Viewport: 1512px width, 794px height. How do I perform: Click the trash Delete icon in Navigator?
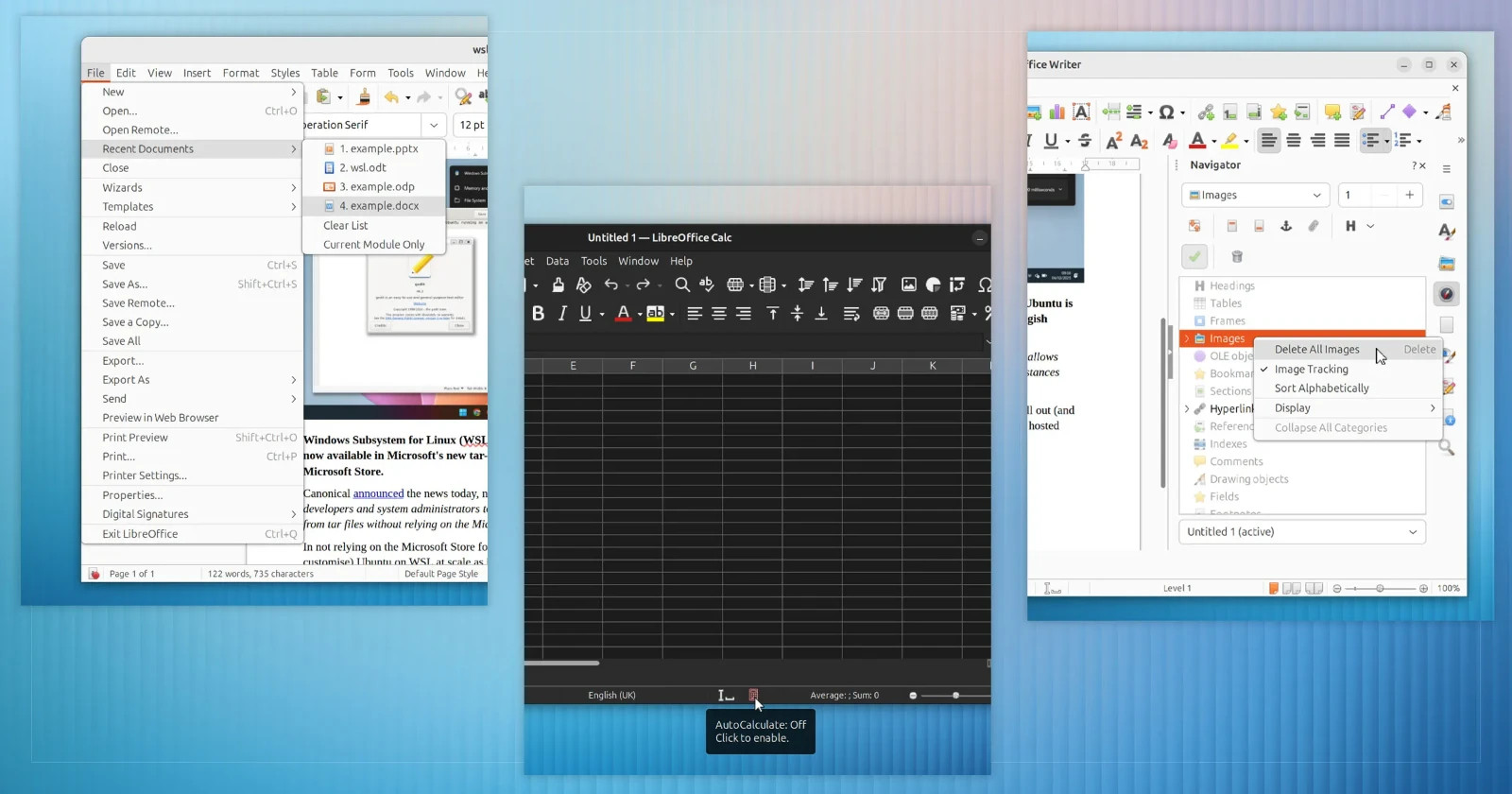pyautogui.click(x=1237, y=256)
